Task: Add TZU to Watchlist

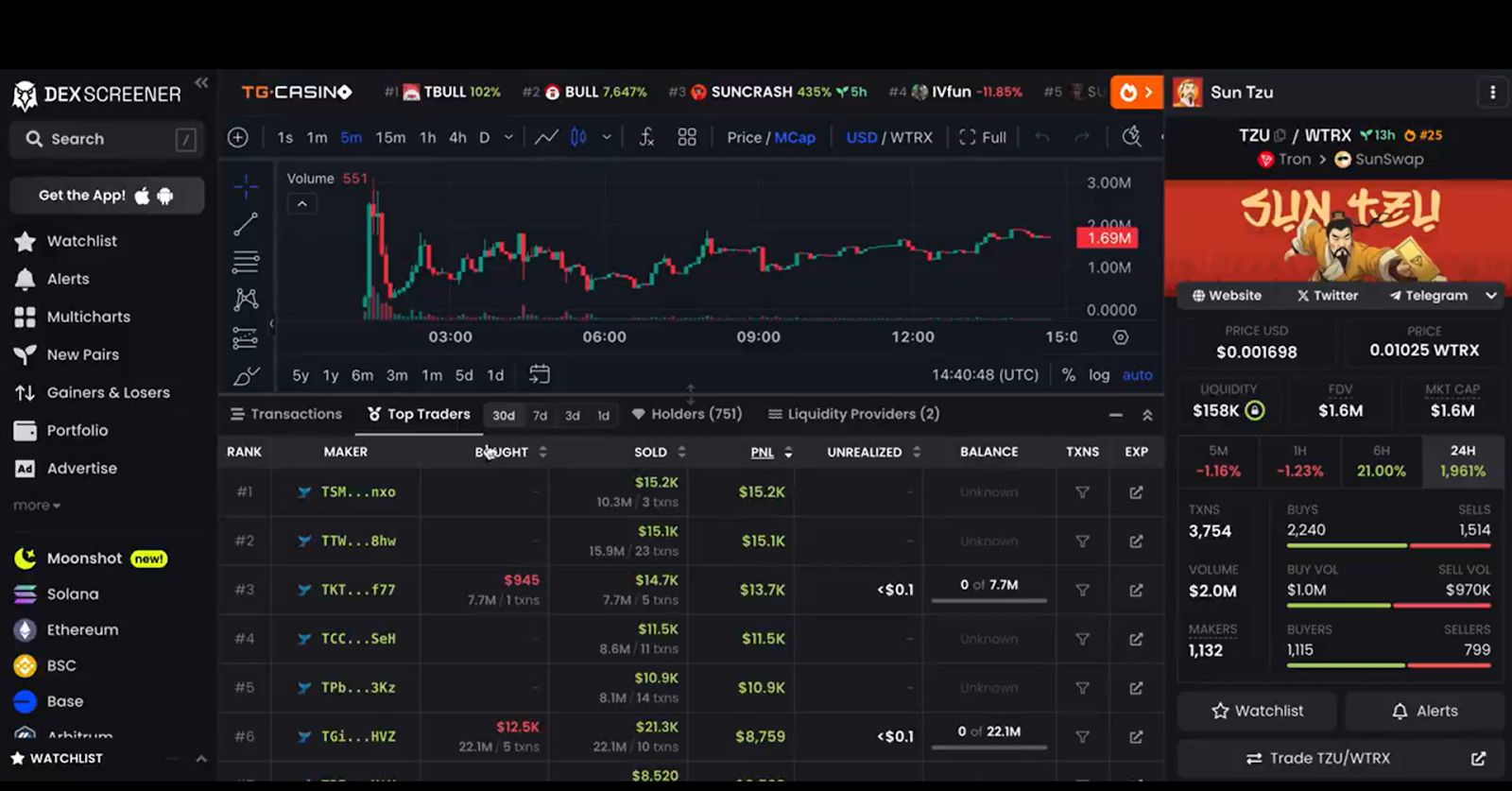Action: point(1257,711)
